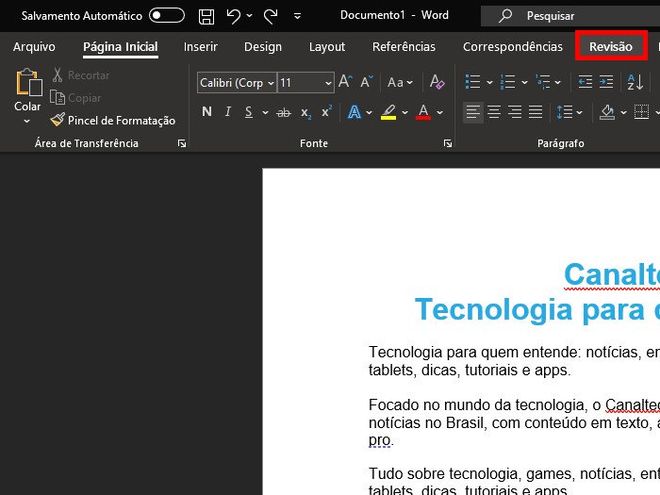The height and width of the screenshot is (495, 660).
Task: Open the Arquivo tab
Action: 34,46
